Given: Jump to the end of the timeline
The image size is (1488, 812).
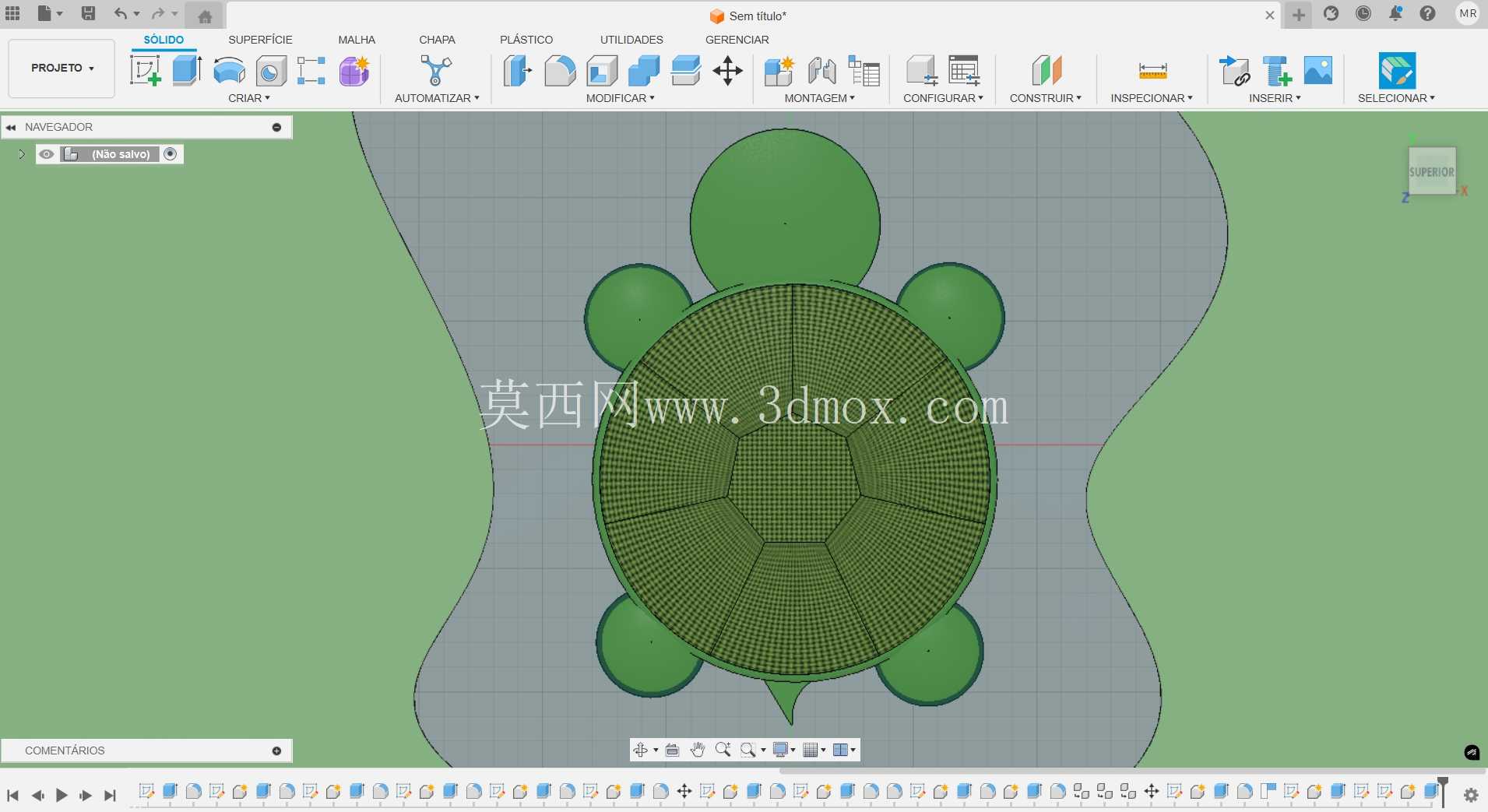Looking at the screenshot, I should point(110,795).
